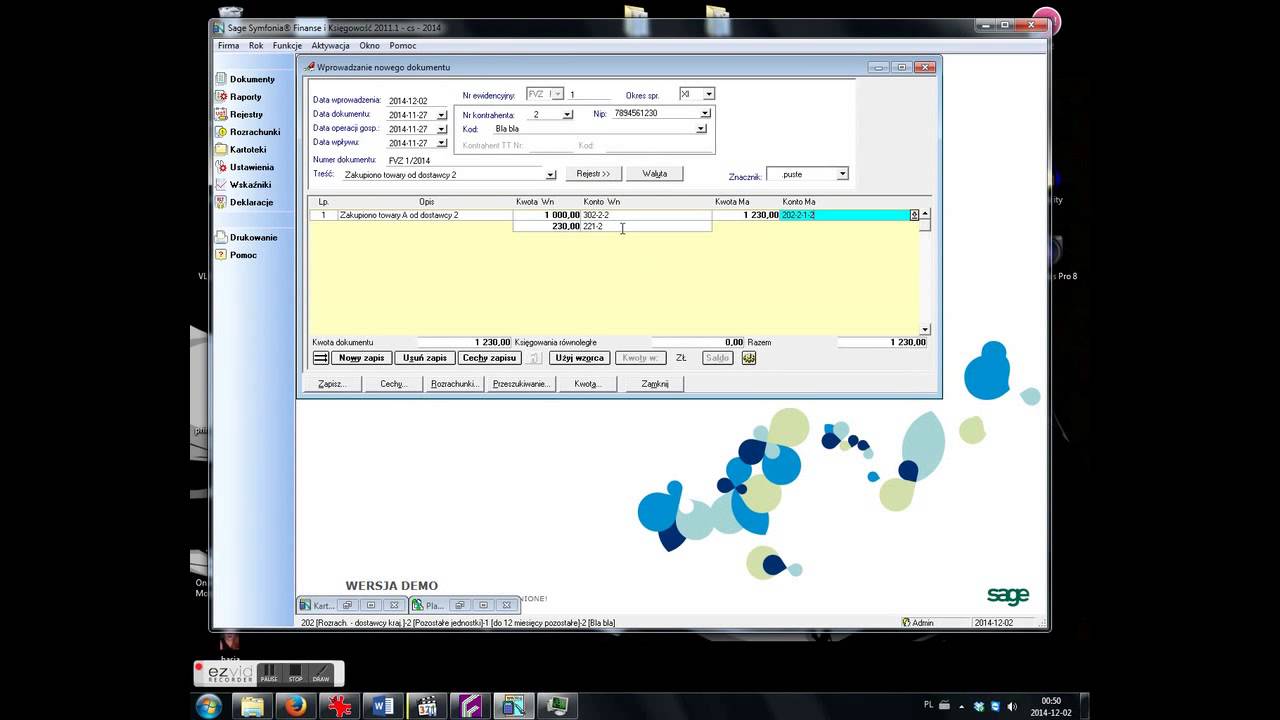Screen dimensions: 1280x720
Task: Click spinner in Konto Ma cell
Action: (x=914, y=215)
